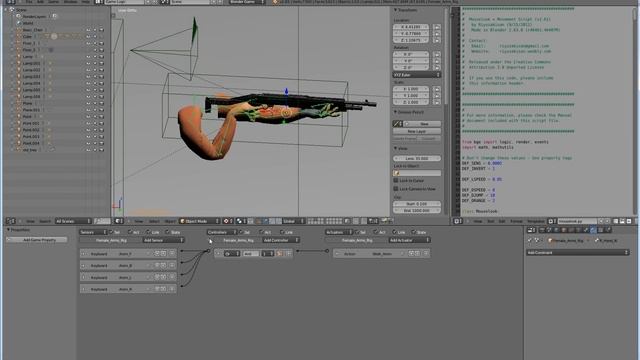
Task: Open the Controllers dropdown
Action: tap(222, 232)
